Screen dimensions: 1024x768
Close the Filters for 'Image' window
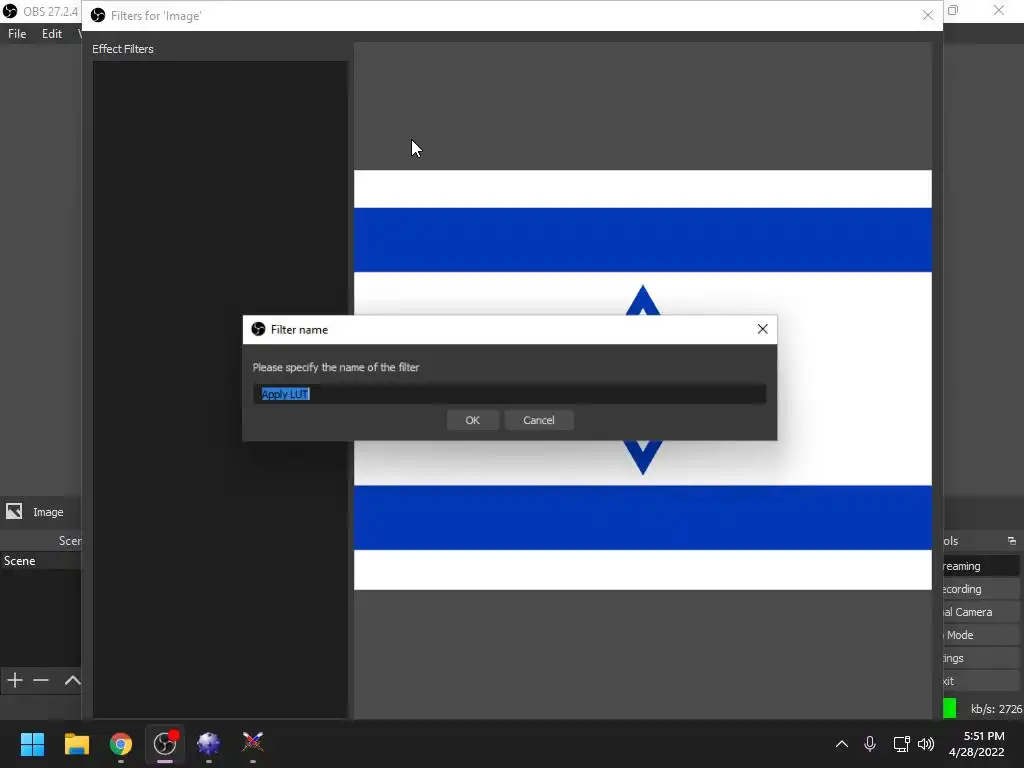click(927, 15)
